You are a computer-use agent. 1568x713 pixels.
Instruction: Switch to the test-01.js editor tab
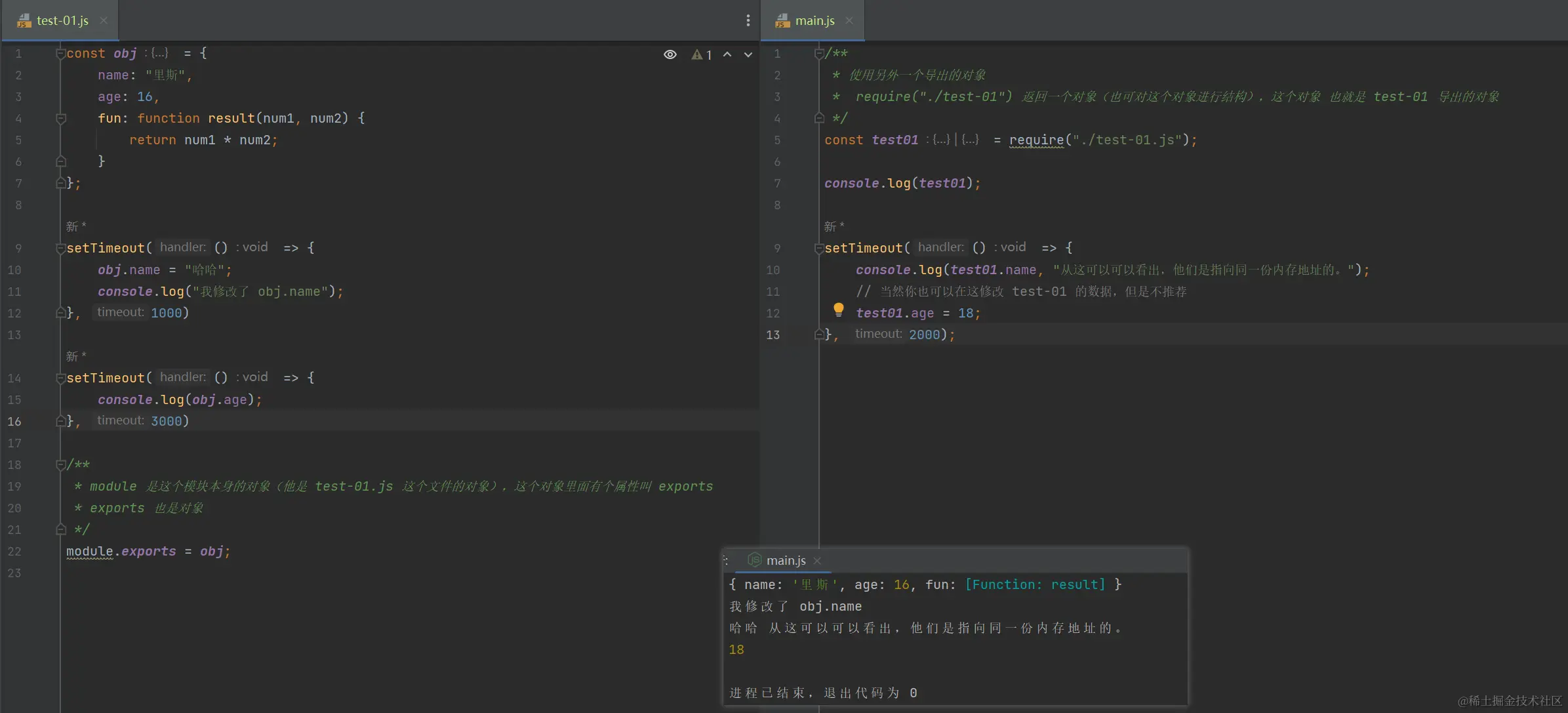(60, 20)
